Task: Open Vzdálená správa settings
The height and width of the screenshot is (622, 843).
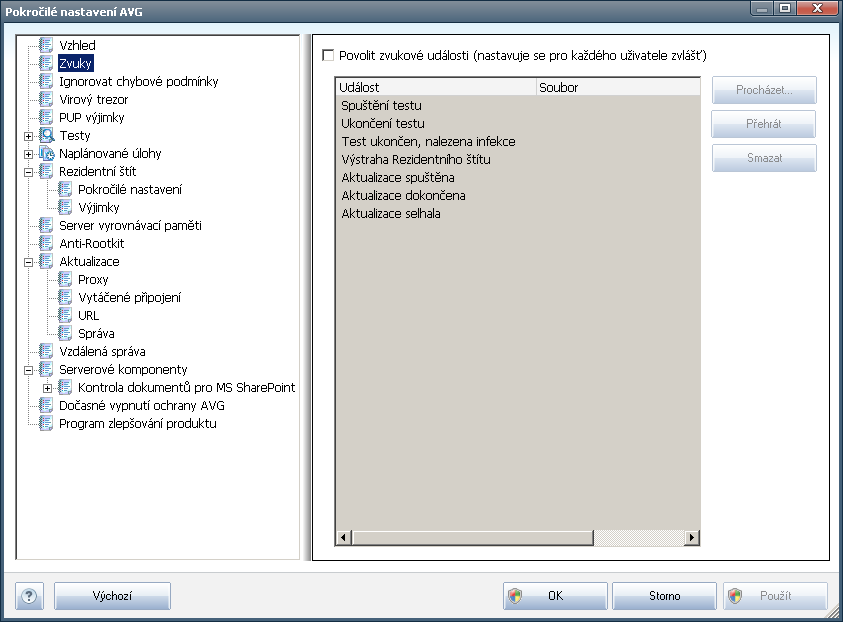Action: pyautogui.click(x=102, y=352)
